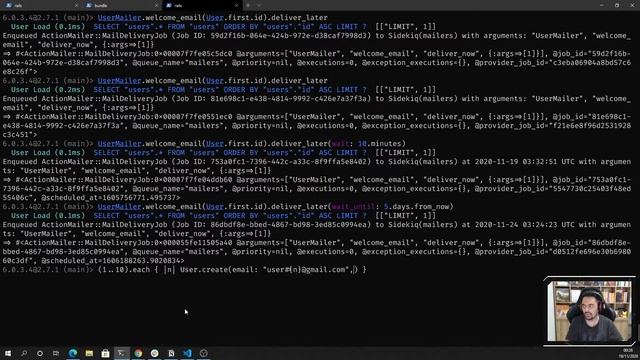Minimize the terminal window
Screen dimensions: 640x360
(x=602, y=5)
